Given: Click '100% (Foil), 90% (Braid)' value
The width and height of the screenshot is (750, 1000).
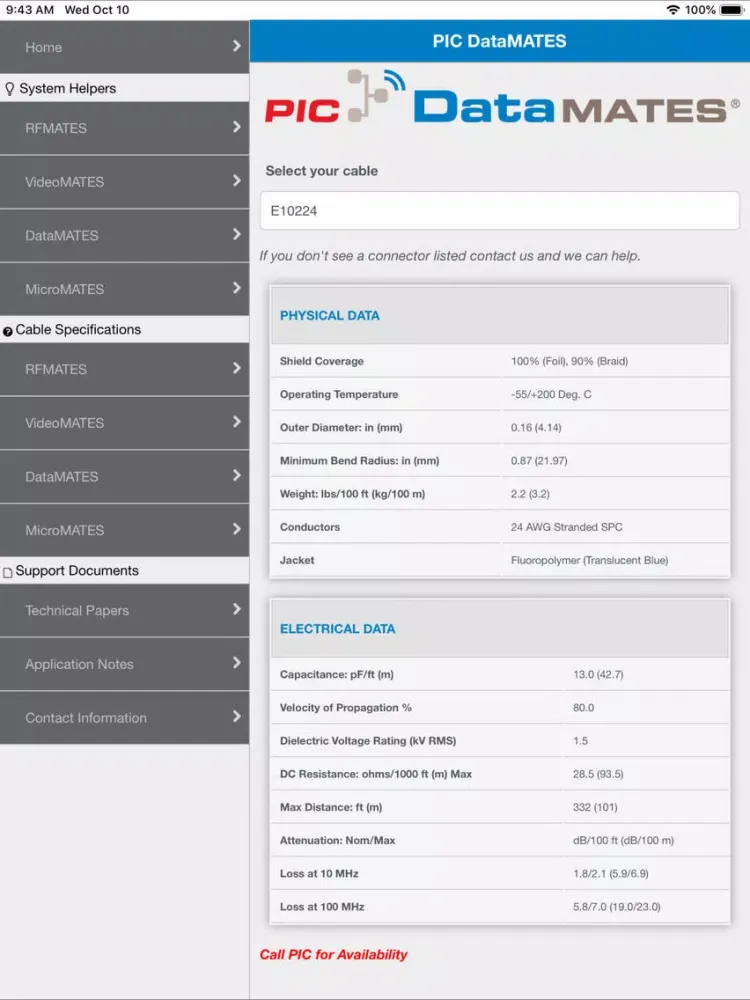Looking at the screenshot, I should tap(569, 361).
